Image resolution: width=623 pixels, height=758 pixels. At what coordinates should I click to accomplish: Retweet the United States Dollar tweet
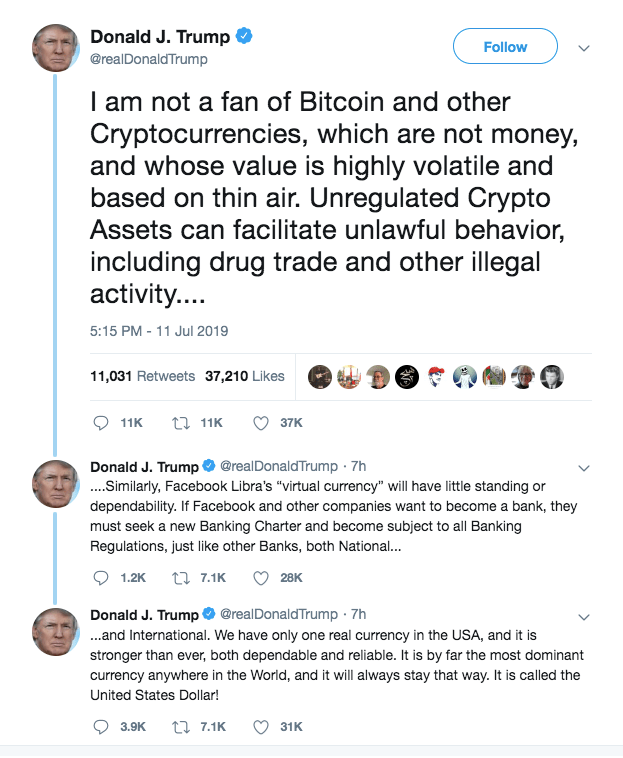180,727
